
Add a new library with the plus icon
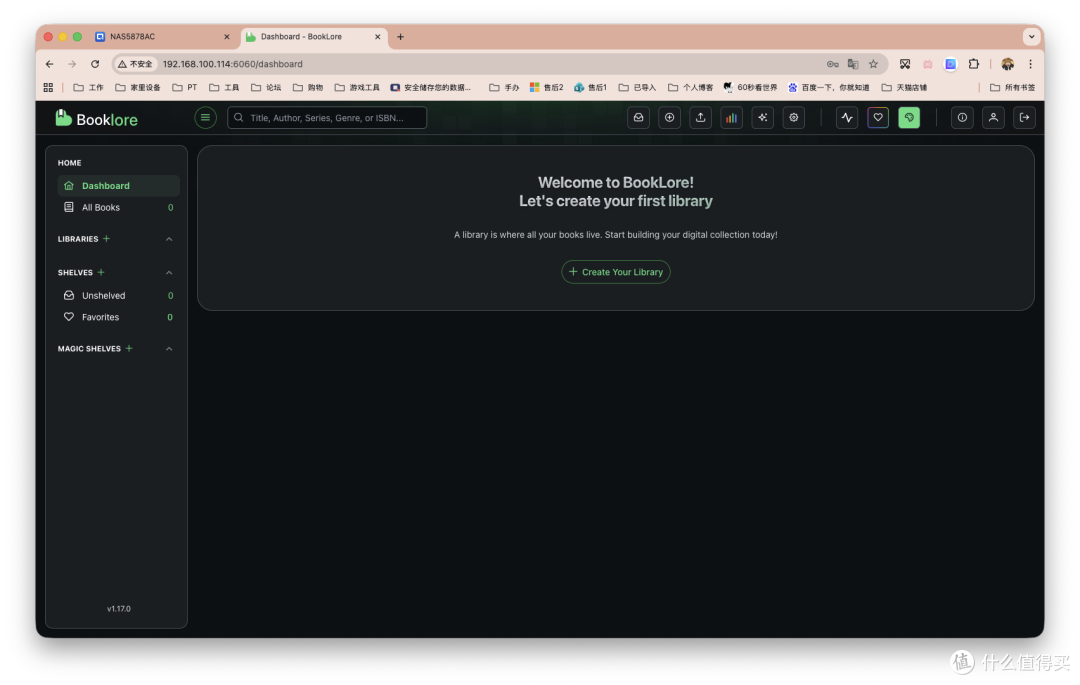[x=106, y=239]
